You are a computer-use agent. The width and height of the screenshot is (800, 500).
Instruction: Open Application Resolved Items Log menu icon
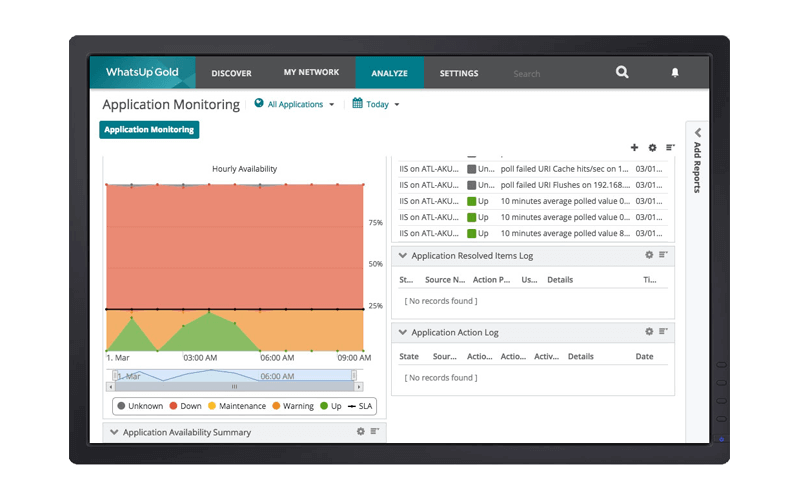[663, 255]
